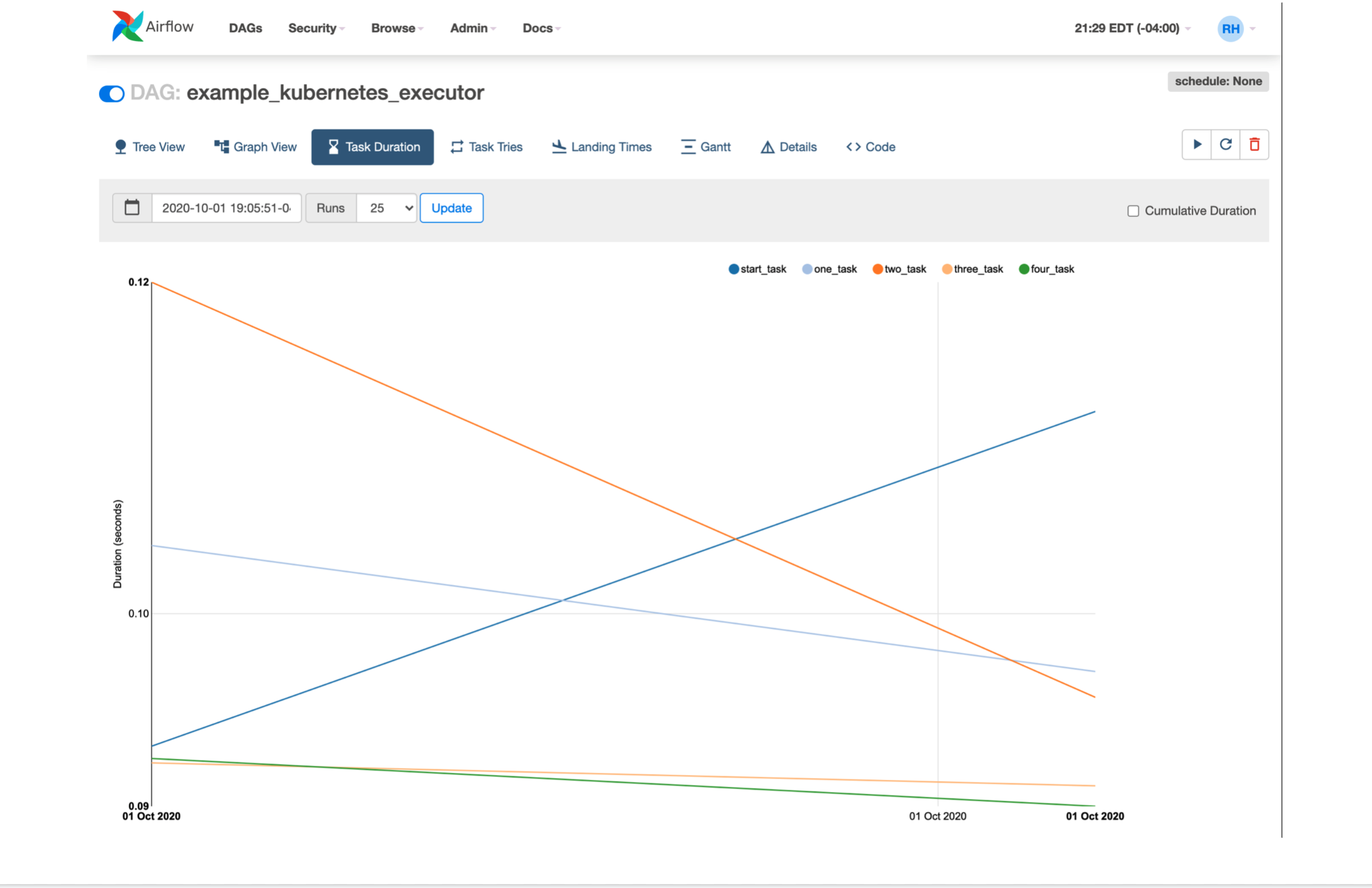
Task: Click the 0.10 y-axis label
Action: tap(138, 614)
